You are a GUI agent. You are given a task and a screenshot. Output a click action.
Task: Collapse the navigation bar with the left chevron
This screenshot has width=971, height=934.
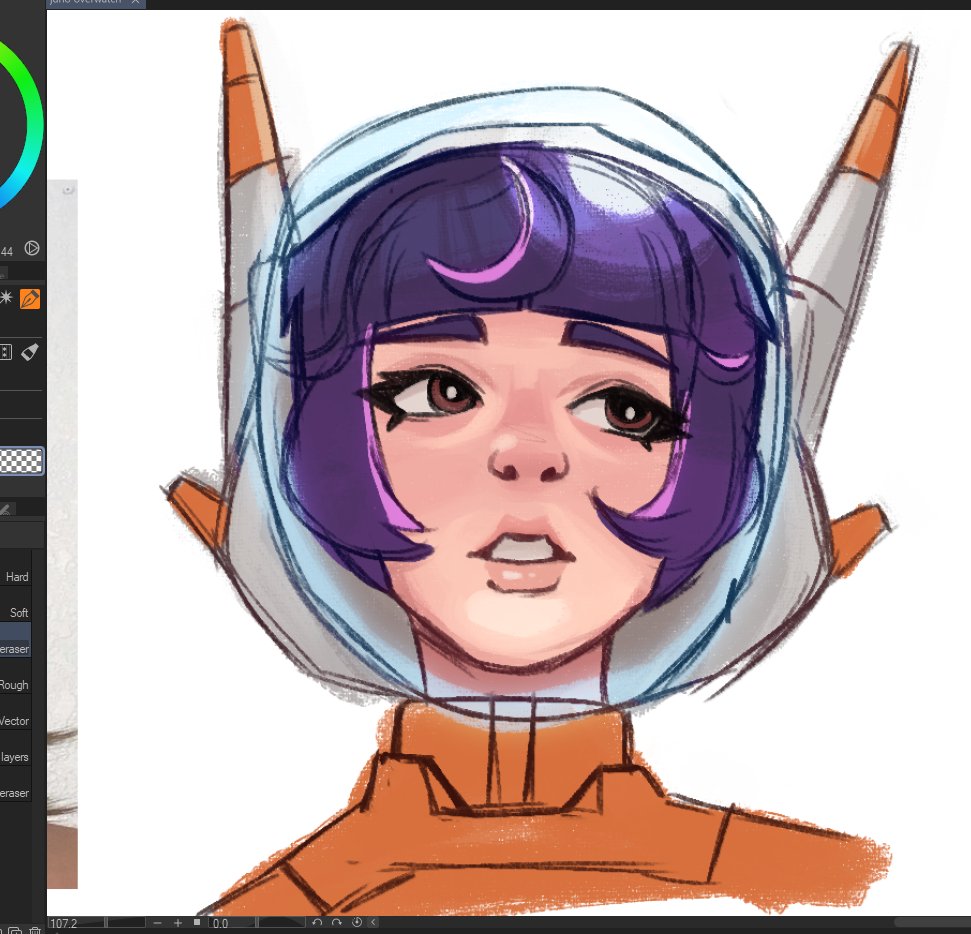click(x=373, y=923)
